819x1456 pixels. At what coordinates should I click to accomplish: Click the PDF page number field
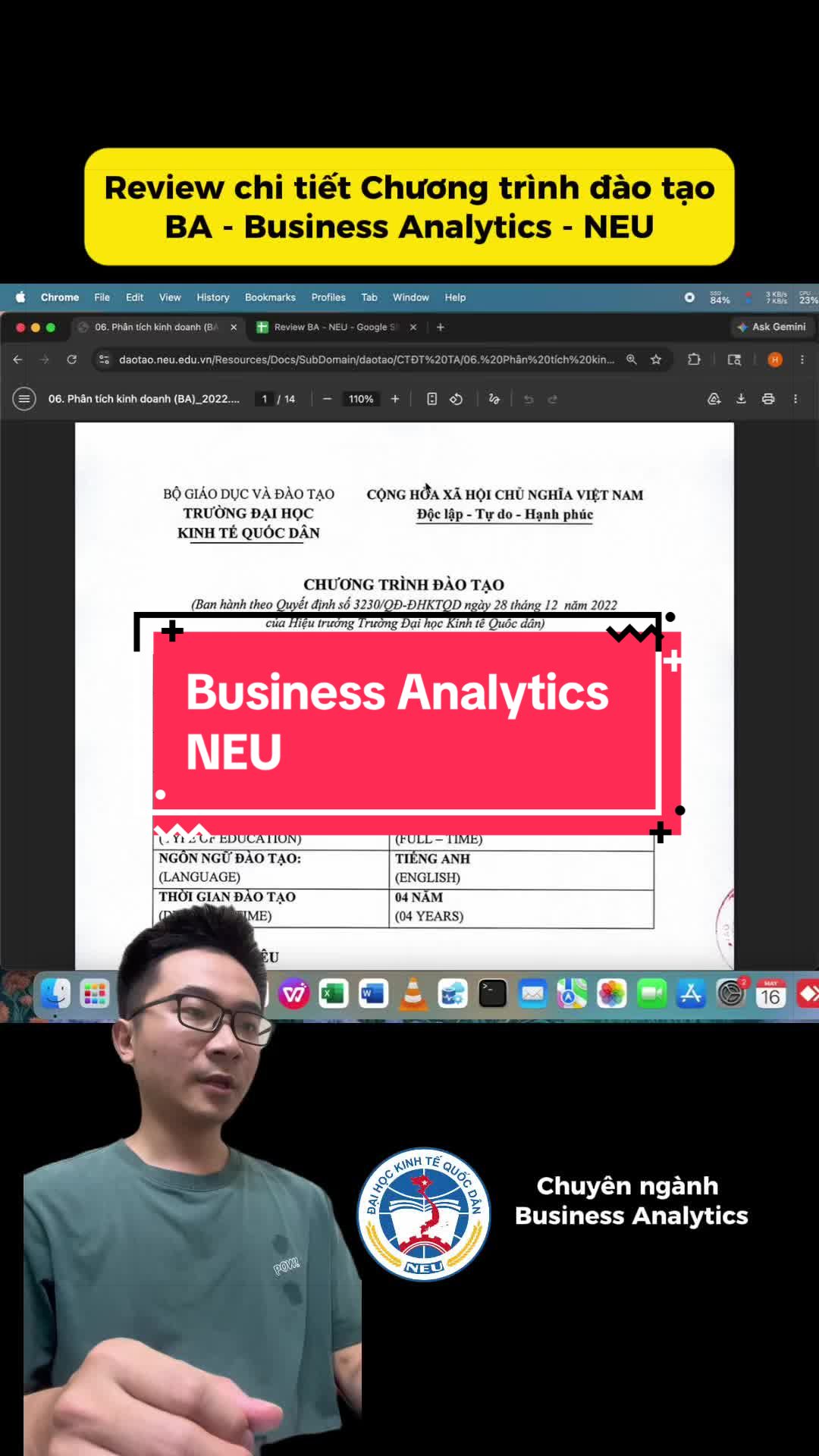coord(265,399)
